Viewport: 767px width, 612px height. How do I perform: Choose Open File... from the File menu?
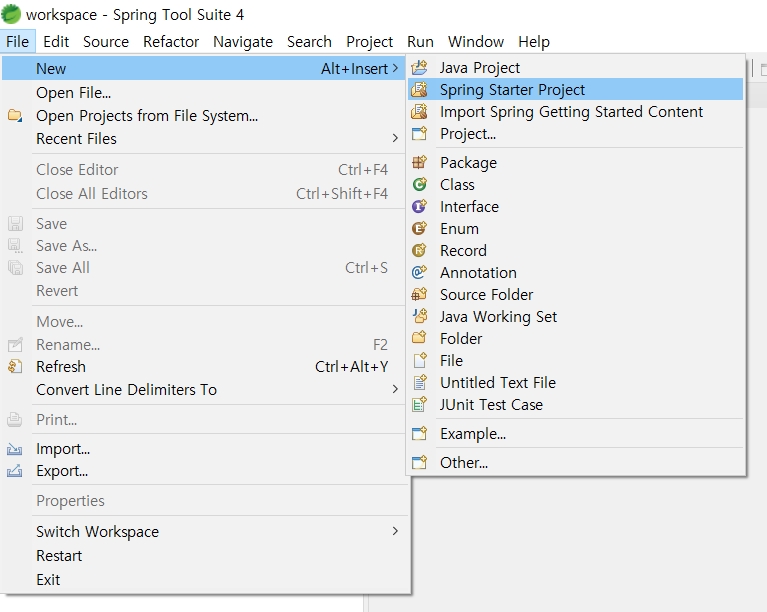(x=204, y=92)
